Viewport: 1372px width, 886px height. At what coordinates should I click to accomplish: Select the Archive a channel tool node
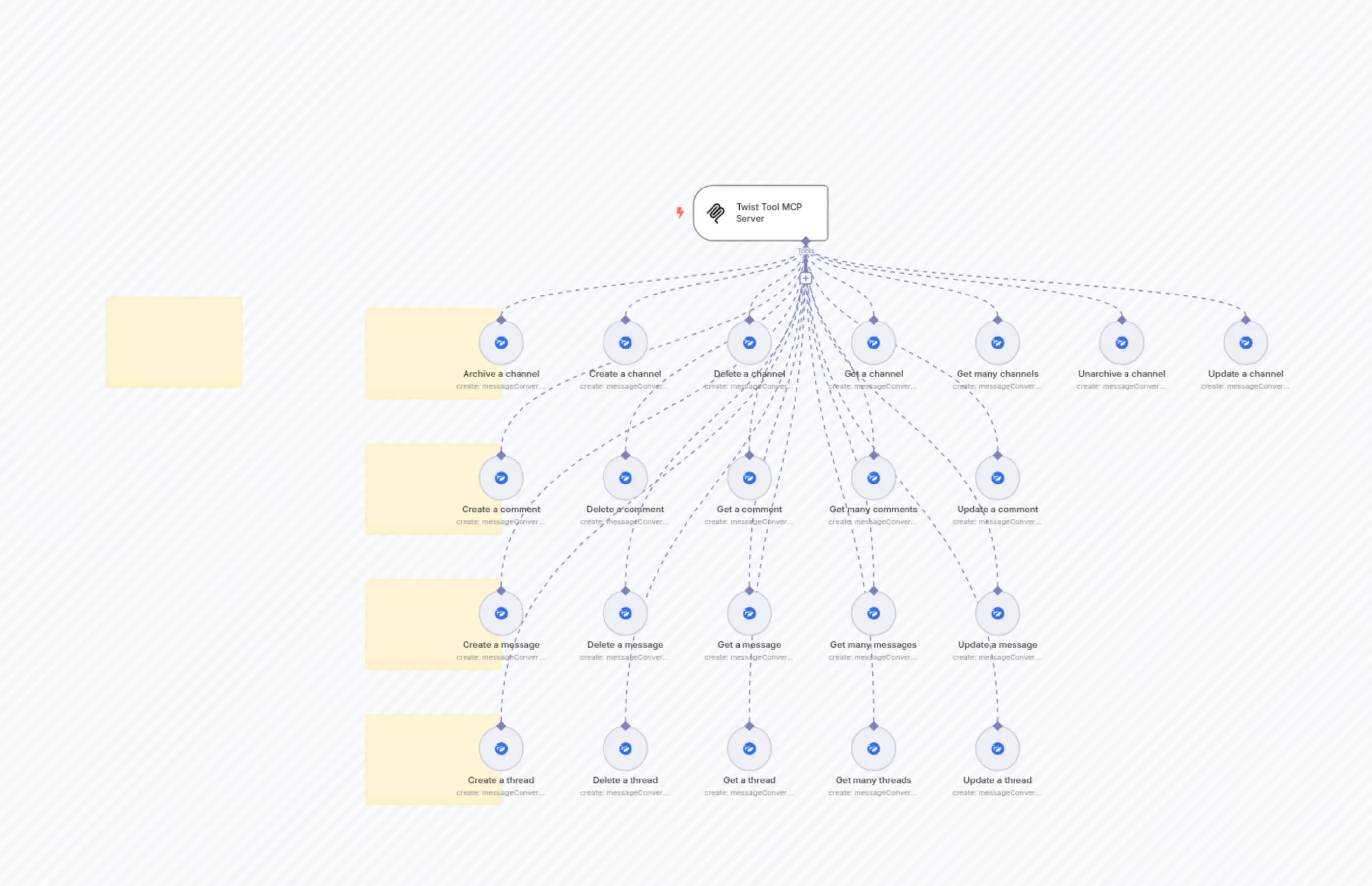(x=501, y=342)
